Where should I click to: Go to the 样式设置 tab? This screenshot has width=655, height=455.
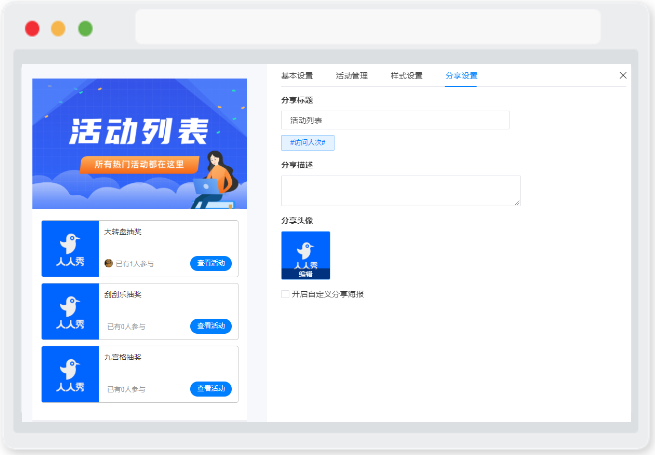[x=406, y=76]
